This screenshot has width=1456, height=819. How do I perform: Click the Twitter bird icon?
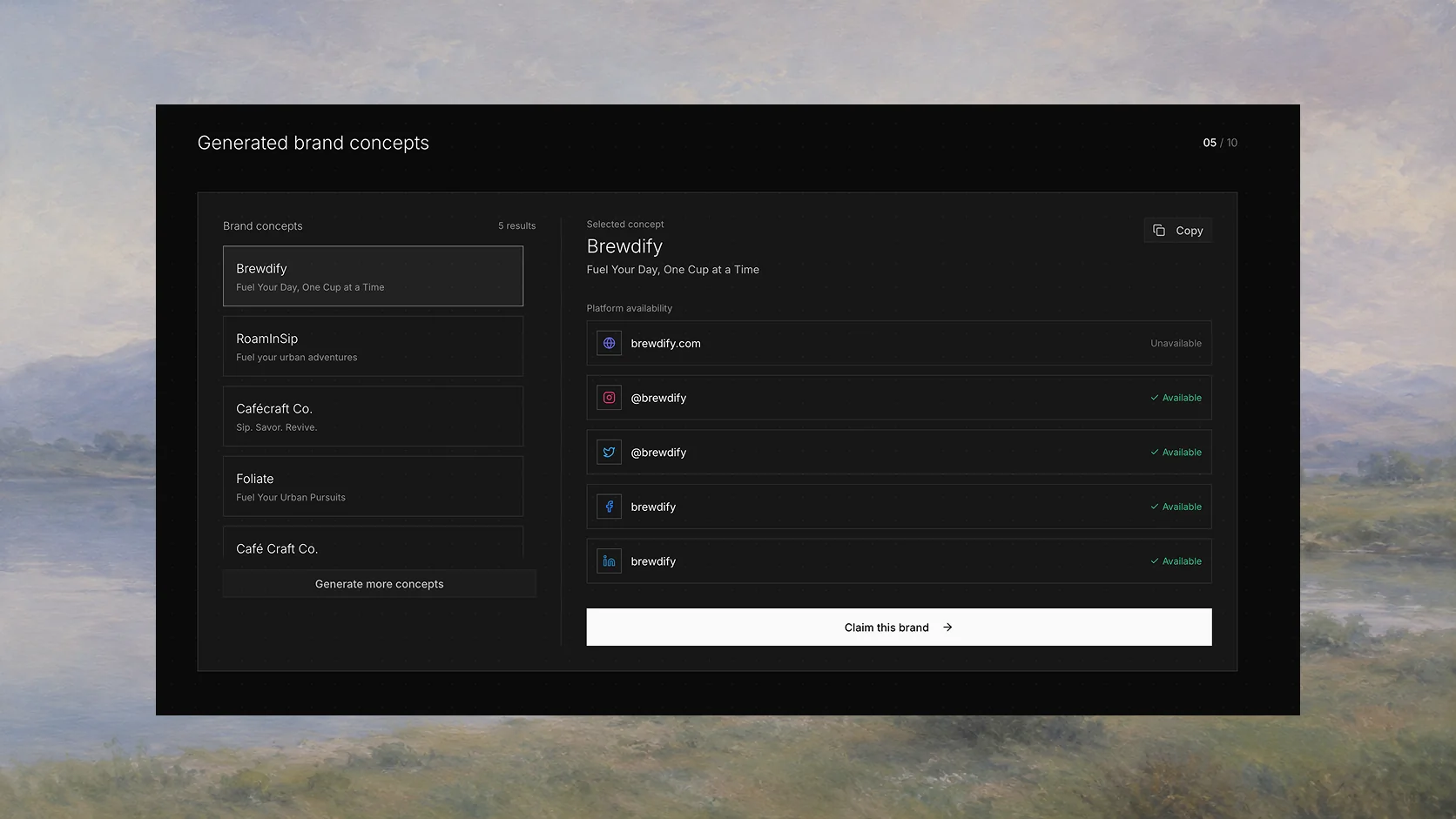(x=609, y=453)
